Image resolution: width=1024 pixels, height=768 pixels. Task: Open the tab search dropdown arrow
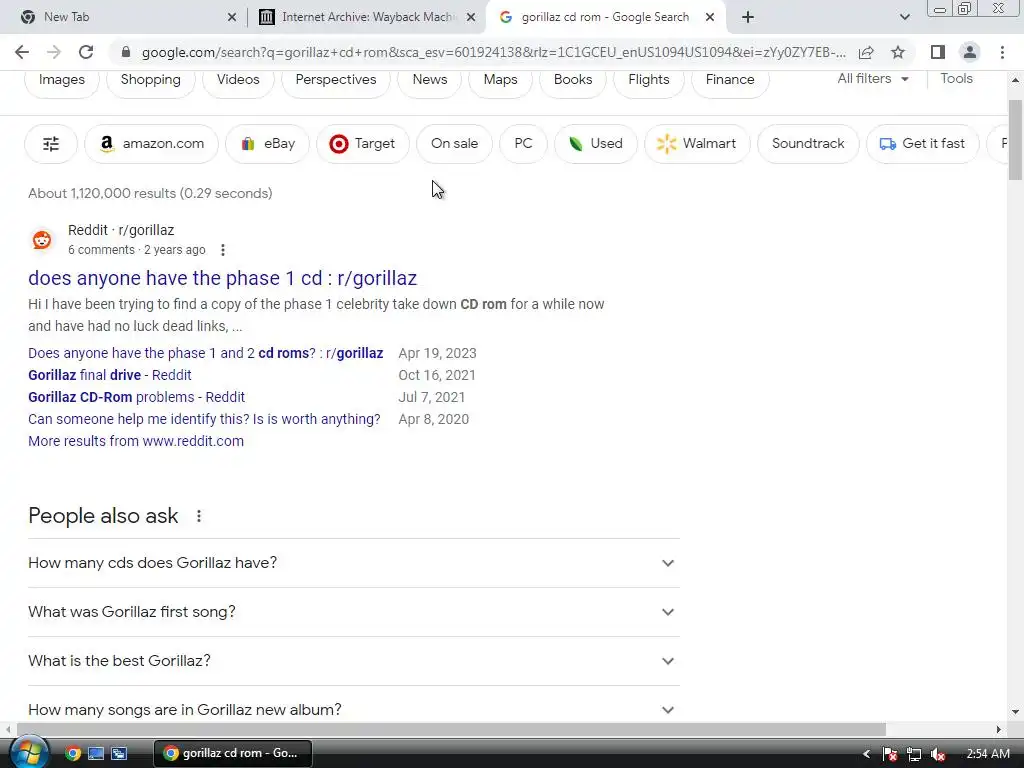tap(904, 17)
